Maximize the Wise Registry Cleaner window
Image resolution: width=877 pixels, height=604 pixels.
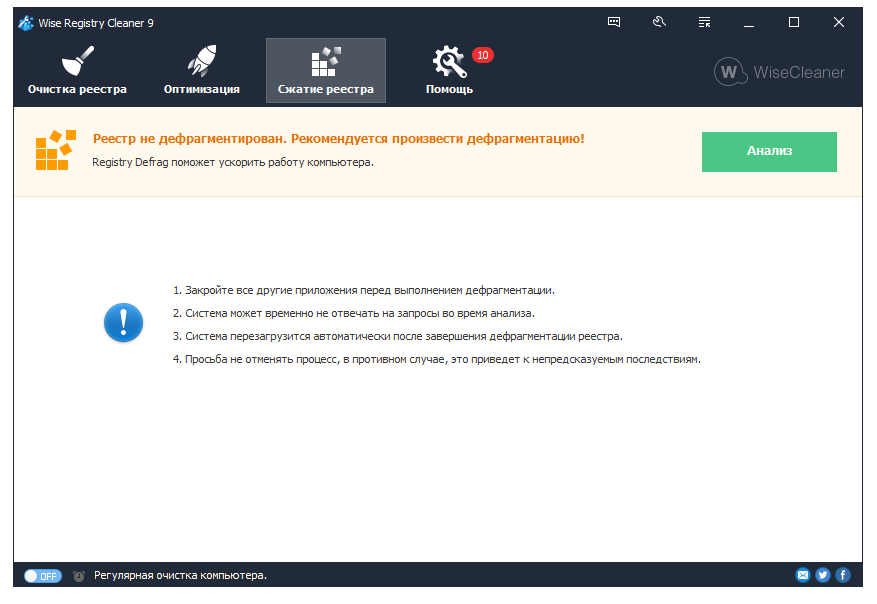point(794,22)
